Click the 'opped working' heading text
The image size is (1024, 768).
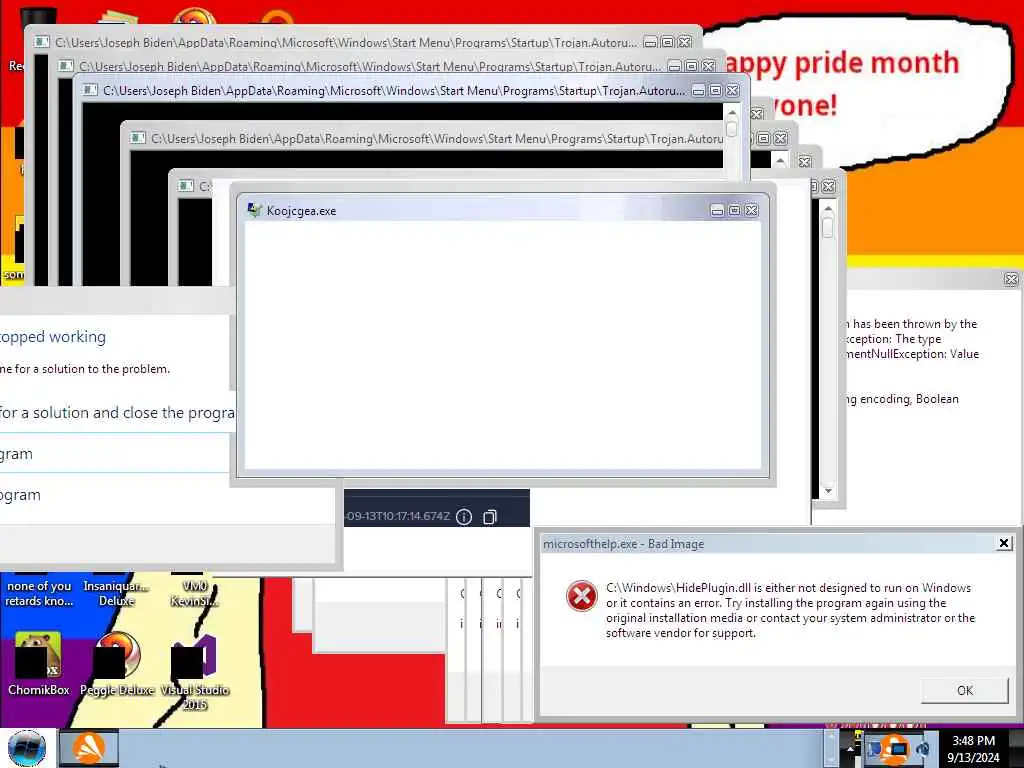53,337
